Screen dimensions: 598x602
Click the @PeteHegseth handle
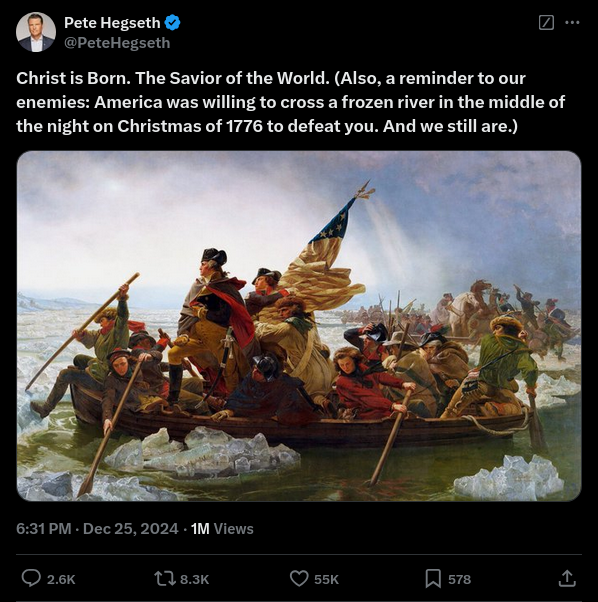pos(117,43)
